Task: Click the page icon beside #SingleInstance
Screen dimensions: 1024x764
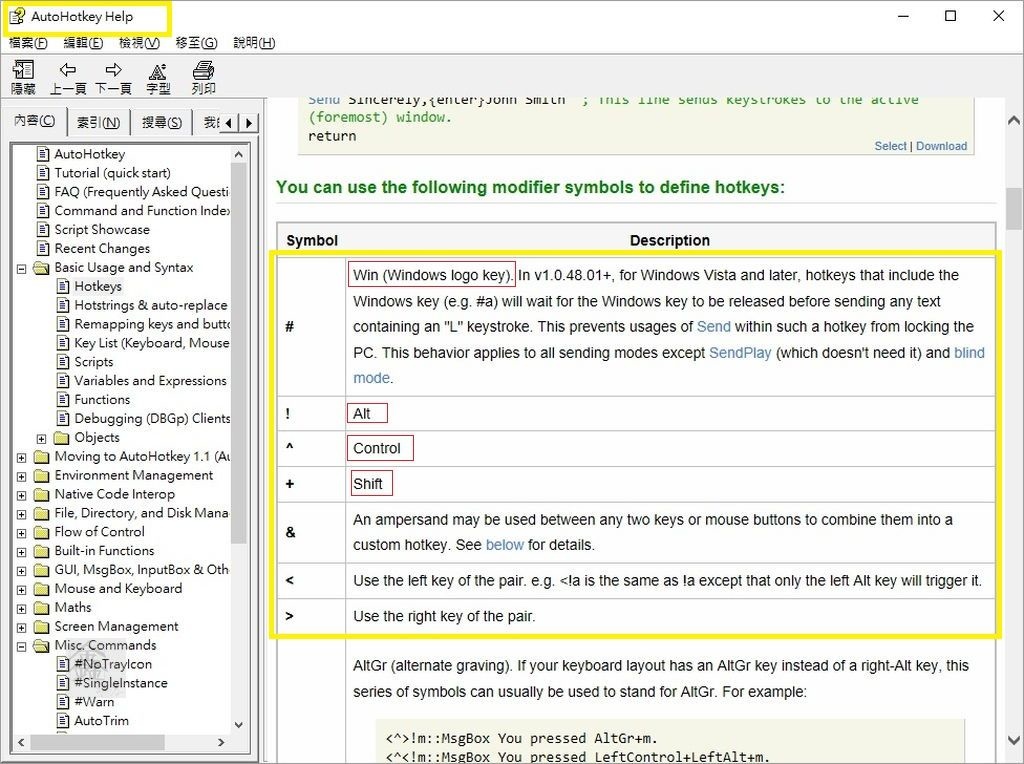Action: coord(63,683)
